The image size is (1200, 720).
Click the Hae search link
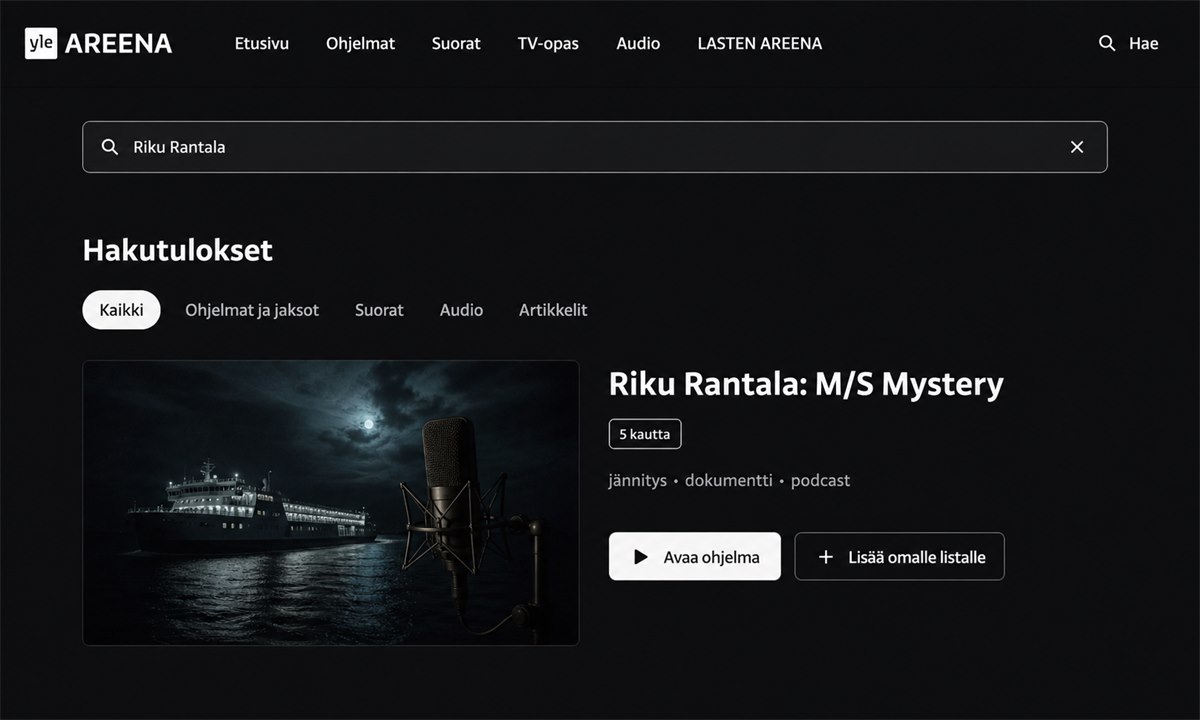point(1143,43)
